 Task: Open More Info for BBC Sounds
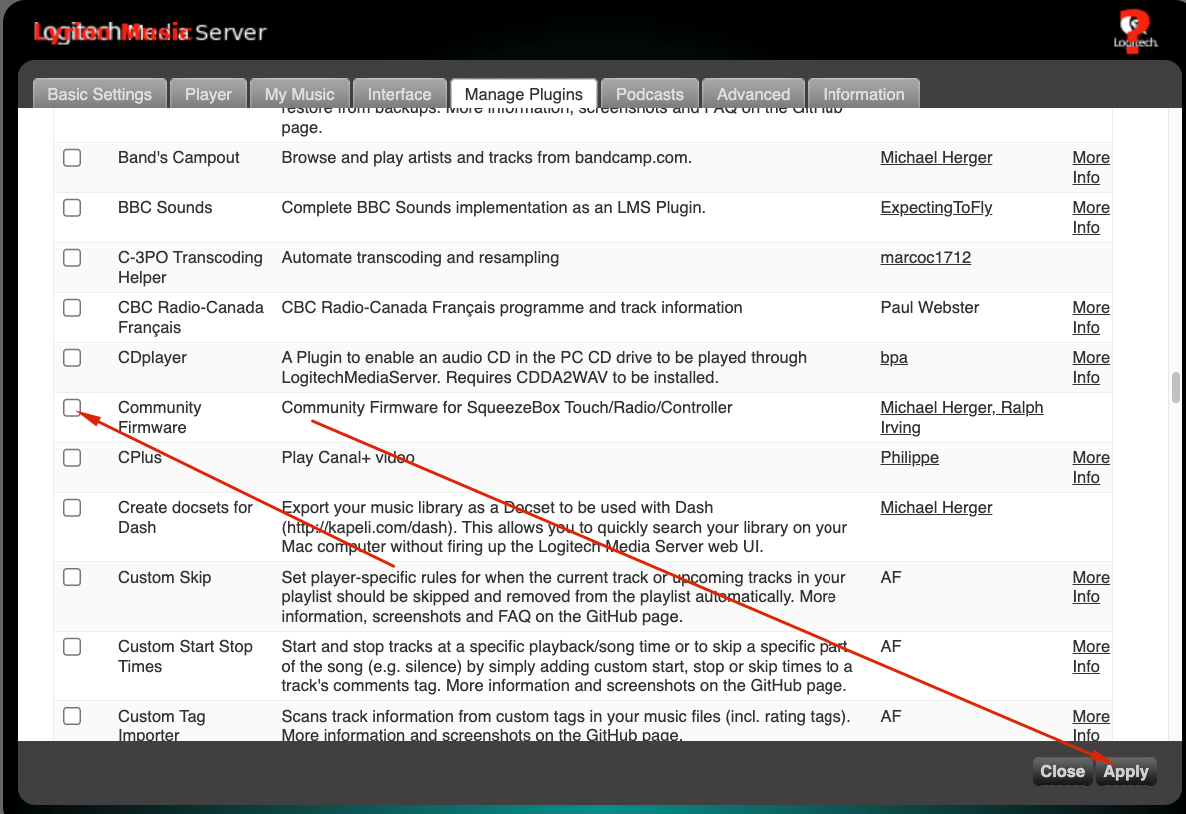(1090, 217)
